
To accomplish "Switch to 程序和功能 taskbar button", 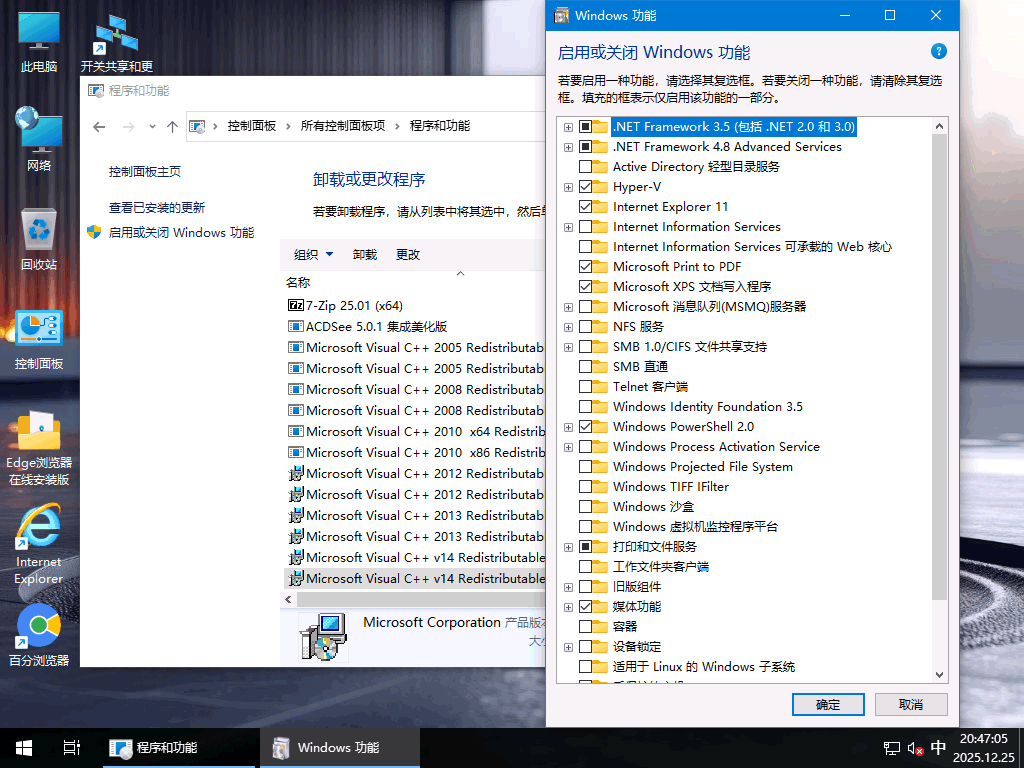I will coord(180,748).
